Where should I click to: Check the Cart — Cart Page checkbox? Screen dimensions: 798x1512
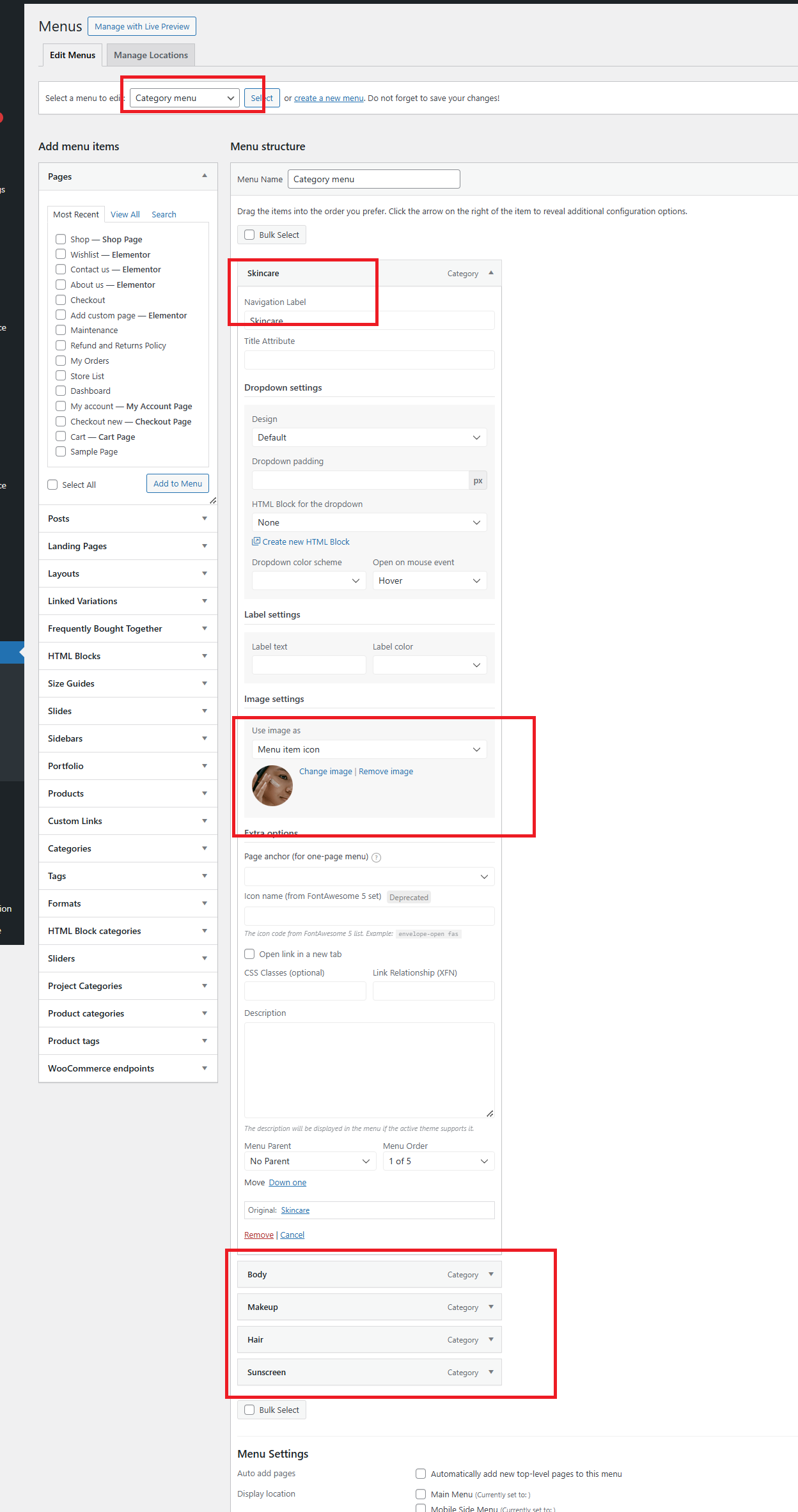(x=61, y=437)
